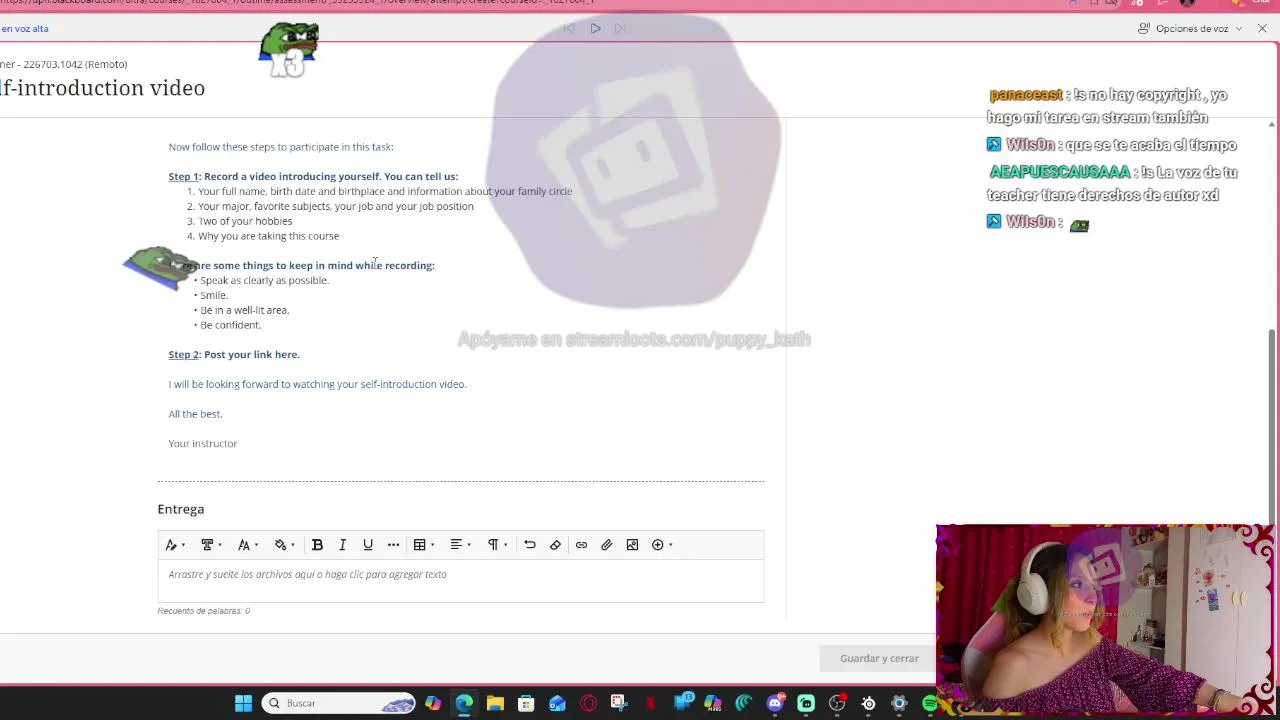Click 'Step 2: Post your link here.' text

[x=234, y=354]
